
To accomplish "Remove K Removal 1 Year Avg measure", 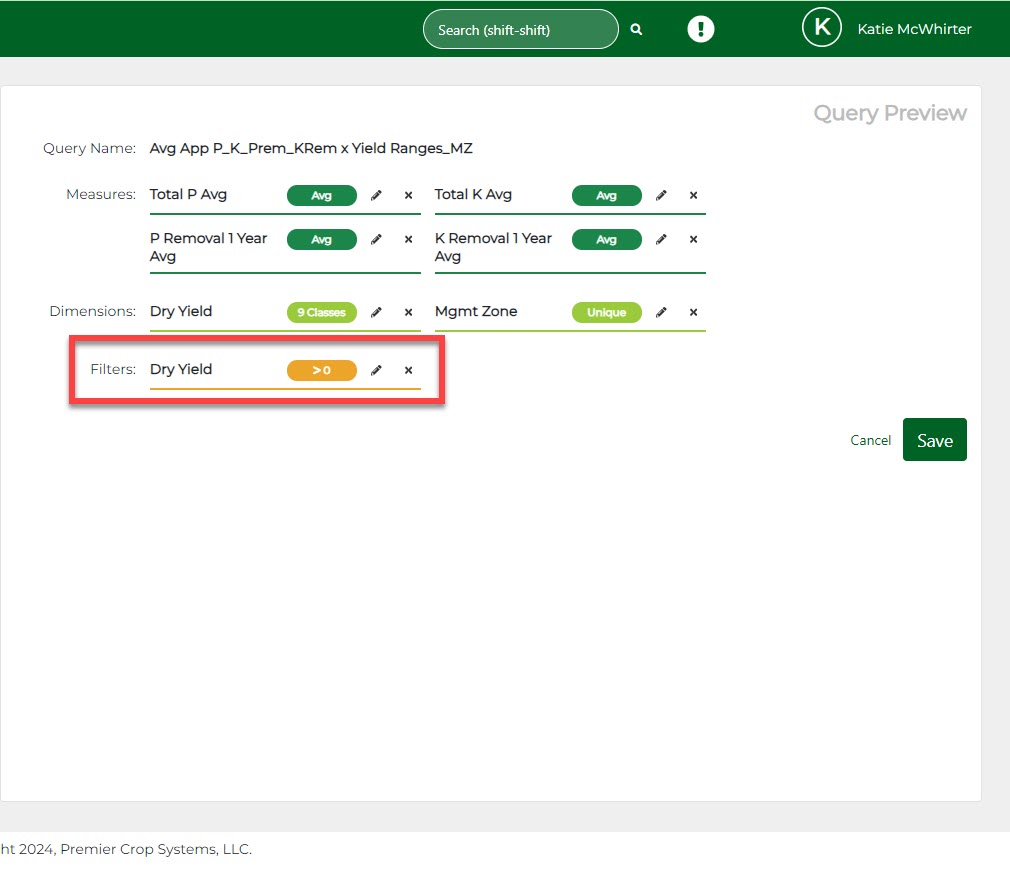I will (693, 240).
